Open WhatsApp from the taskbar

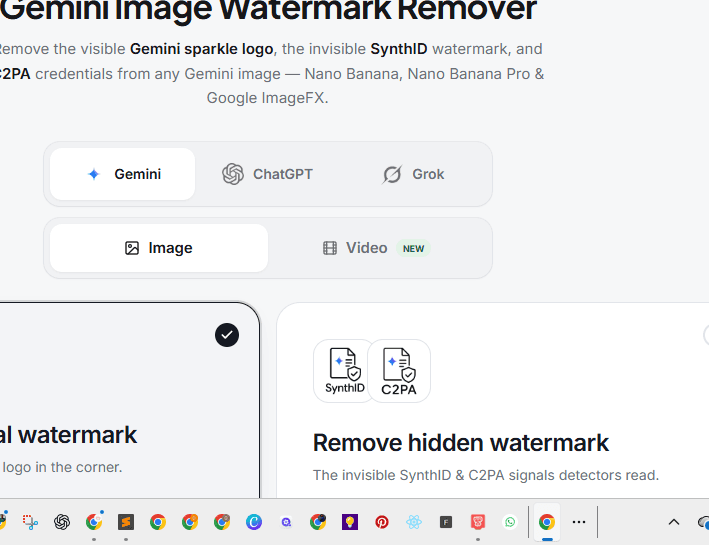pyautogui.click(x=510, y=522)
